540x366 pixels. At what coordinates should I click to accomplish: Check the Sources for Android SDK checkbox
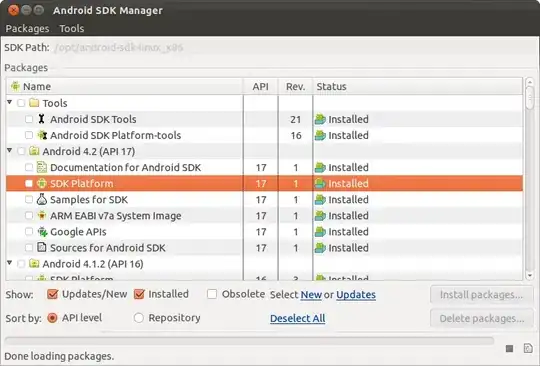click(29, 248)
